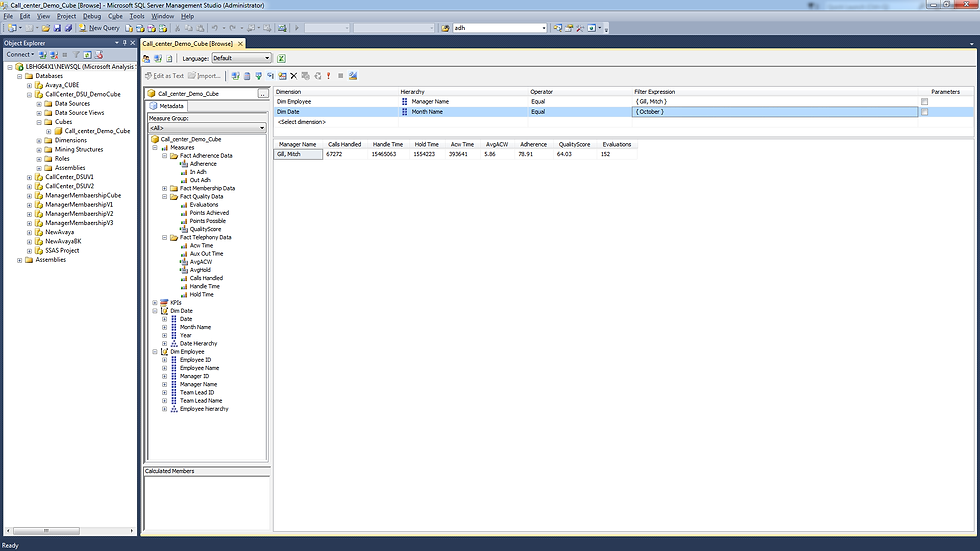
Task: Select Employee Hierarchy in Dim Employee
Action: click(x=204, y=409)
